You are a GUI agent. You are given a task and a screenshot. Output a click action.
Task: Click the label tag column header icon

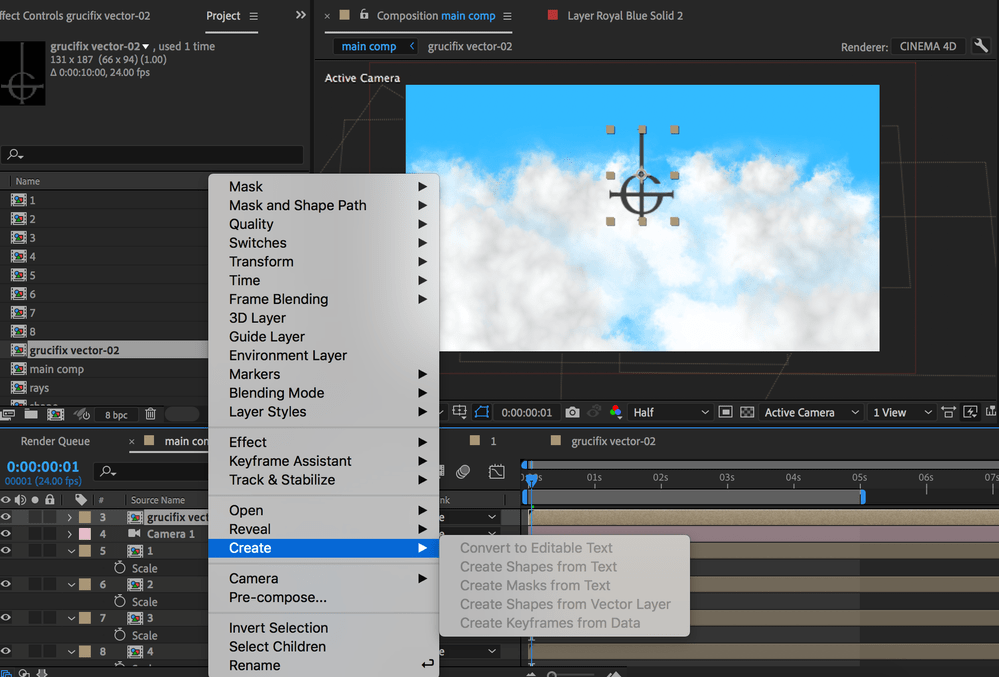80,500
